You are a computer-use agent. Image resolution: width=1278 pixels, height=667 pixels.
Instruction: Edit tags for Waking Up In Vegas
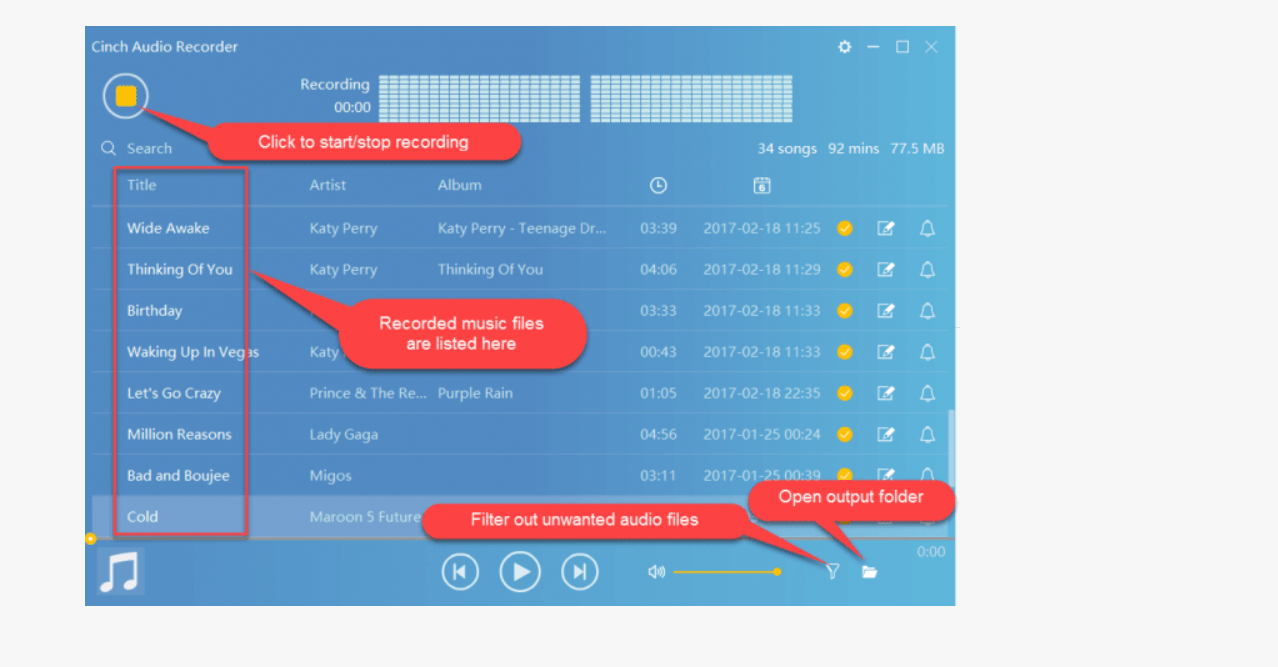886,352
